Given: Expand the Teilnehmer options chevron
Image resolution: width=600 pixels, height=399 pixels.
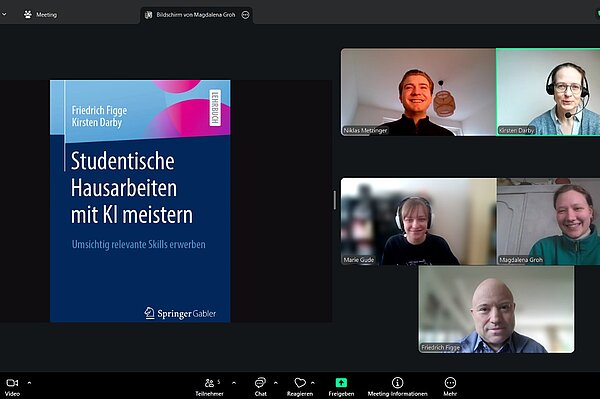Looking at the screenshot, I should click(x=234, y=383).
